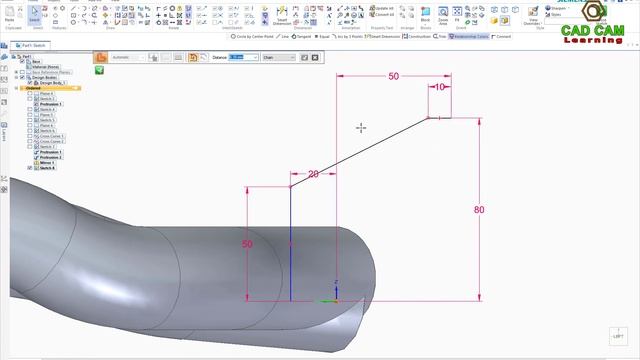Screen dimensions: 640x360
Task: Select Cross Curve 2 in the tree
Action: pyautogui.click(x=52, y=141)
